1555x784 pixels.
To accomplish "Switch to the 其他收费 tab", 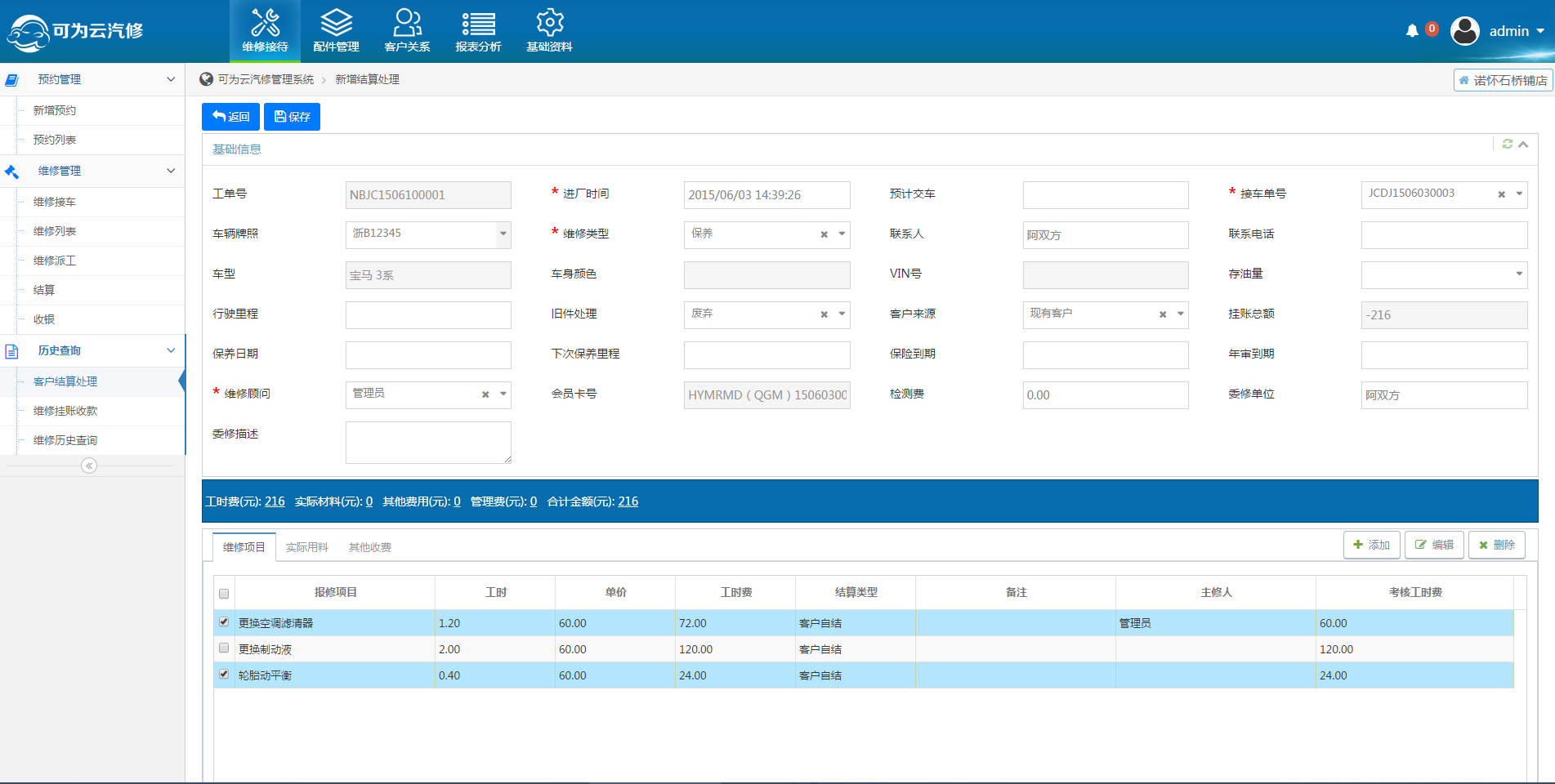I will click(x=370, y=547).
